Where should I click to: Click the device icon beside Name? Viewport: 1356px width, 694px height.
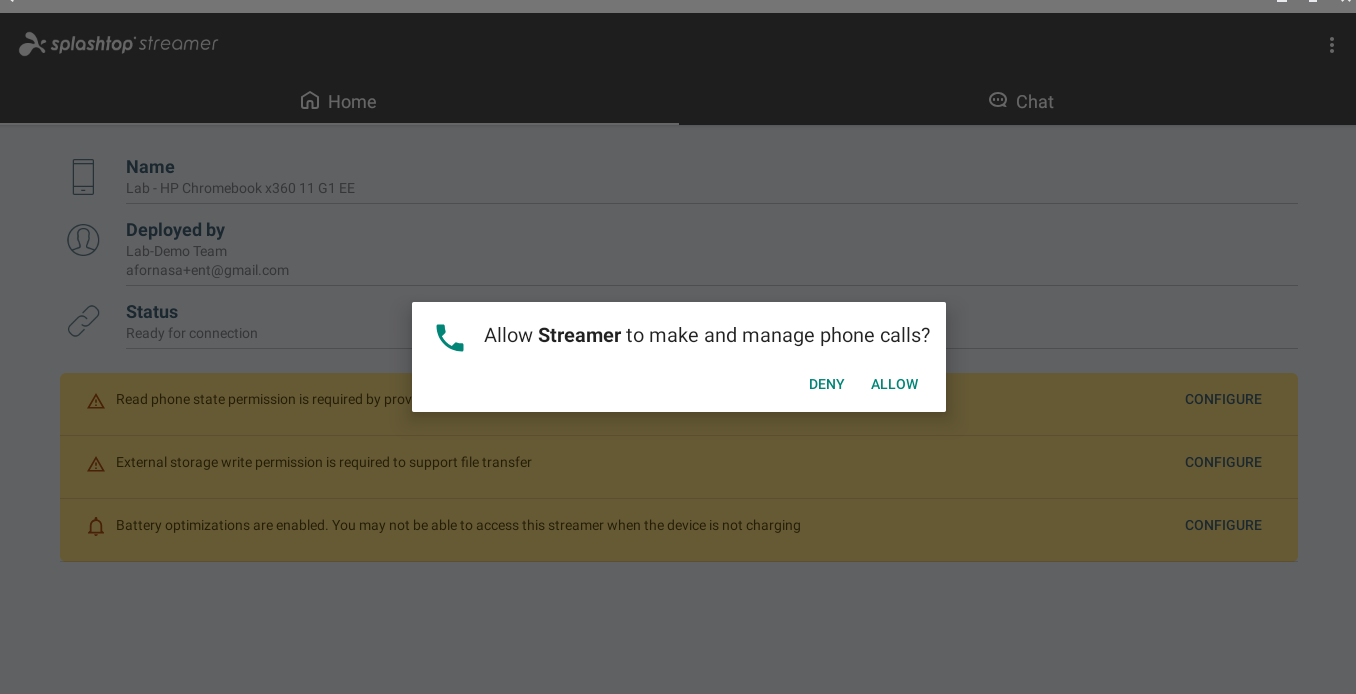(x=83, y=177)
